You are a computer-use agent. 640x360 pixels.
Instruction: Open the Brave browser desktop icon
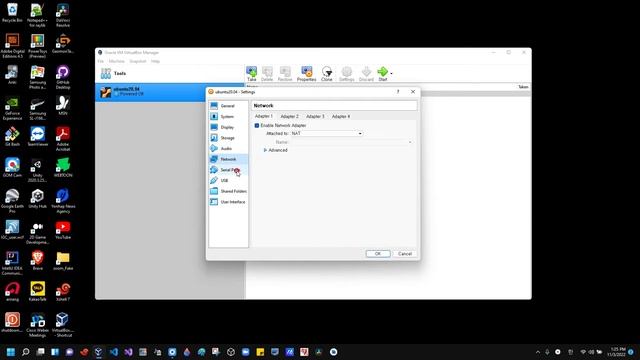38,260
